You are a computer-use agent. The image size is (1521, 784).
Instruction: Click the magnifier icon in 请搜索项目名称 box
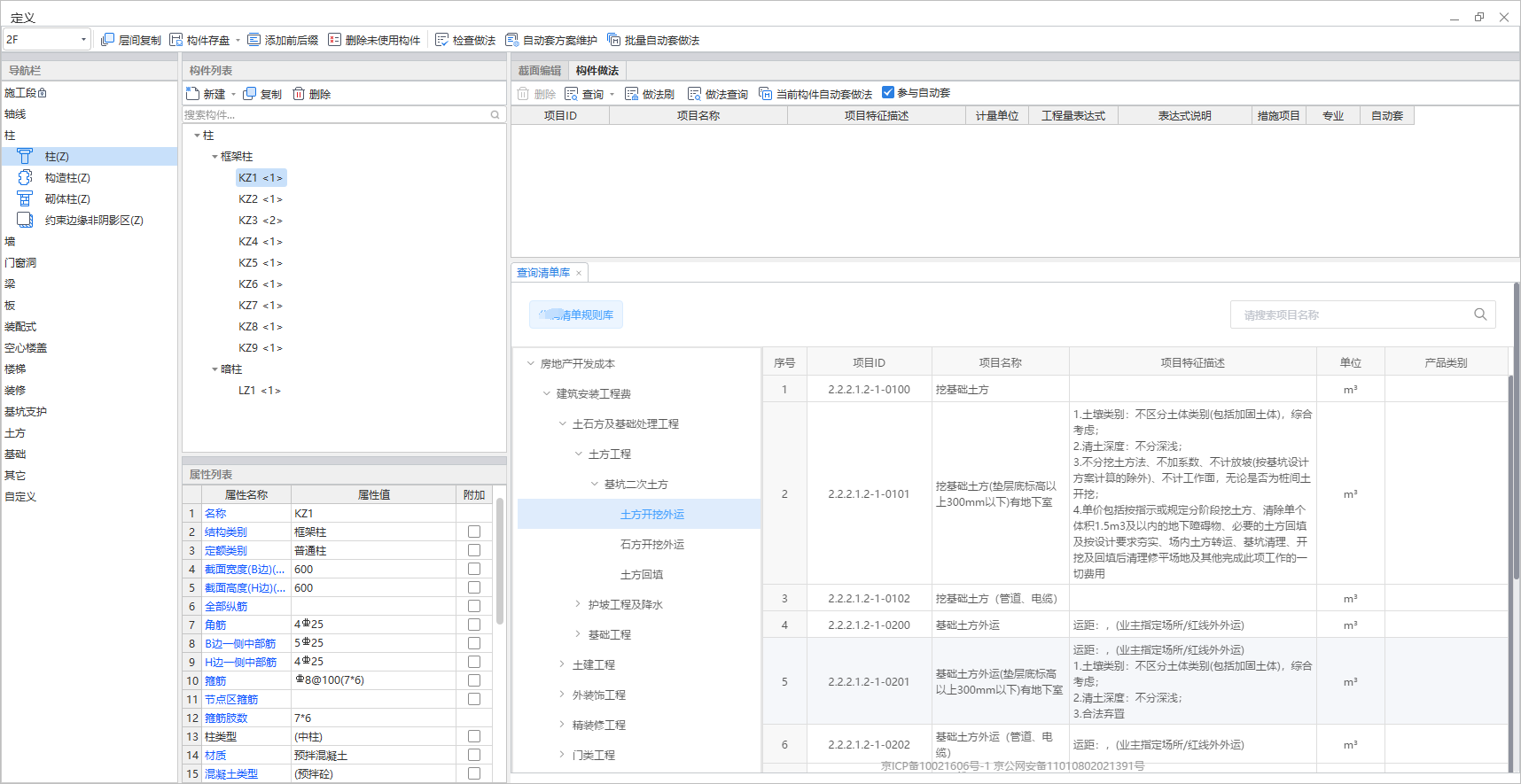pyautogui.click(x=1480, y=314)
